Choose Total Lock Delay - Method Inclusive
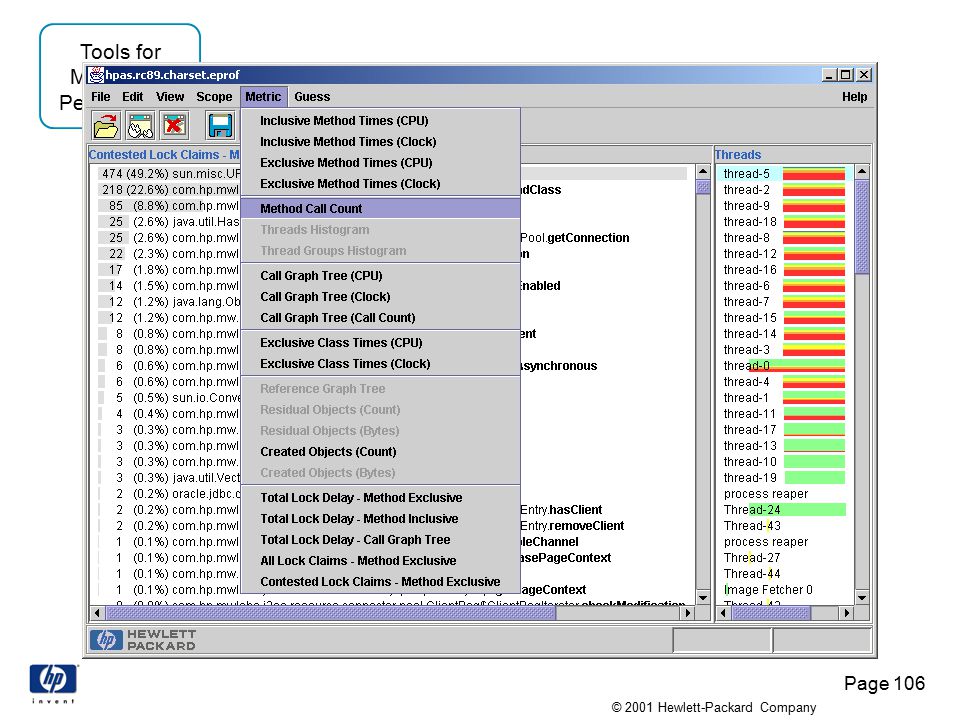The height and width of the screenshot is (720, 960). 381,519
